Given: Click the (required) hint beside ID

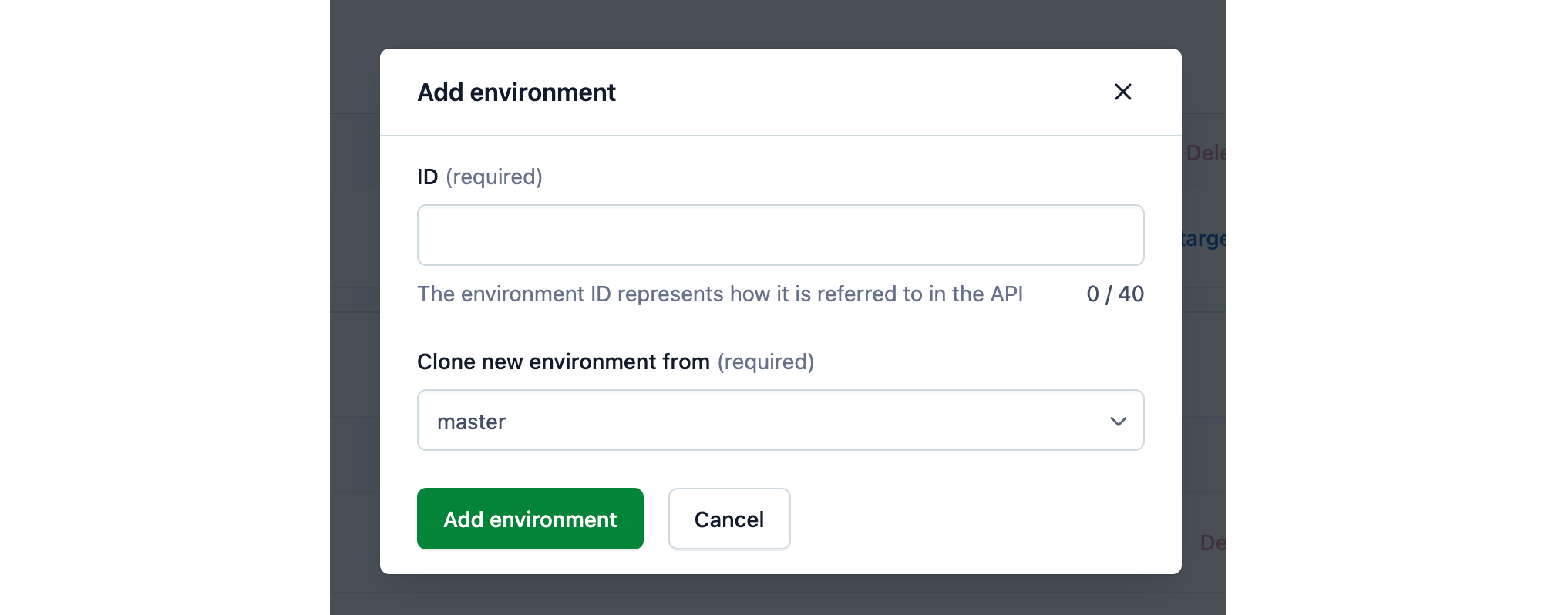Looking at the screenshot, I should [494, 177].
